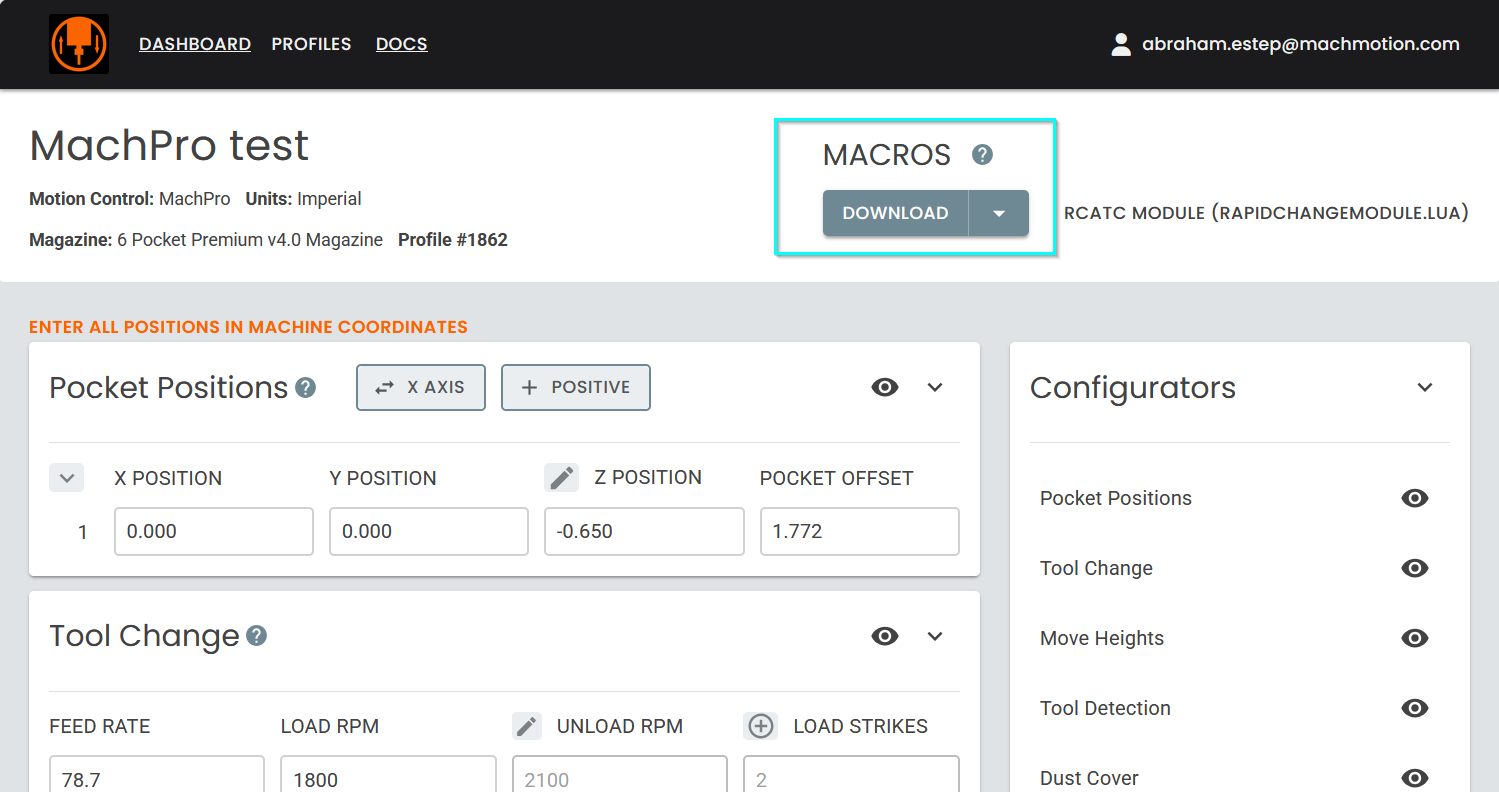Screen dimensions: 1499x792
Task: Click the user account avatar icon
Action: click(x=1121, y=44)
